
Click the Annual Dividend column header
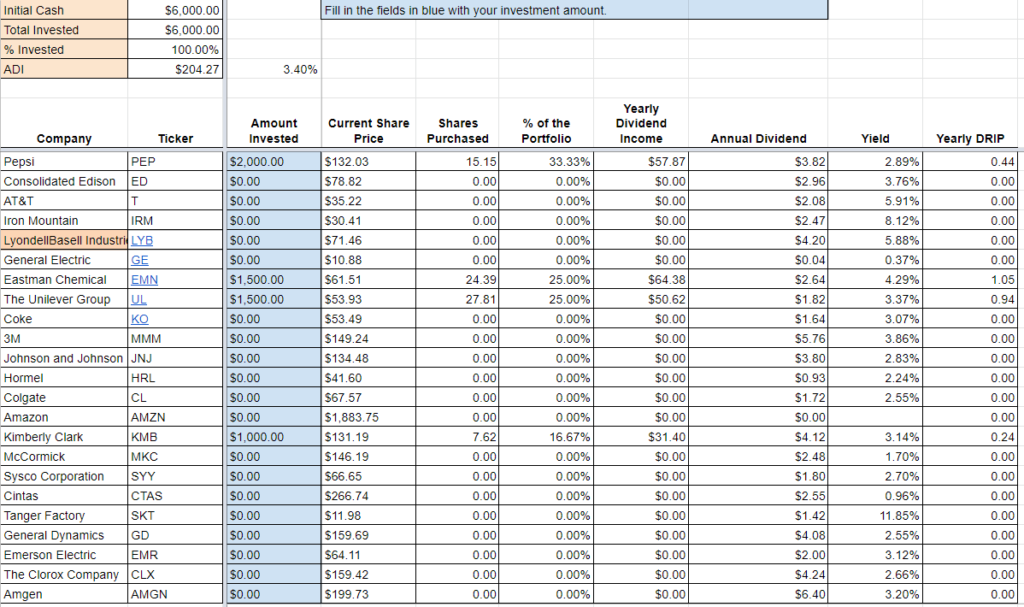[758, 139]
